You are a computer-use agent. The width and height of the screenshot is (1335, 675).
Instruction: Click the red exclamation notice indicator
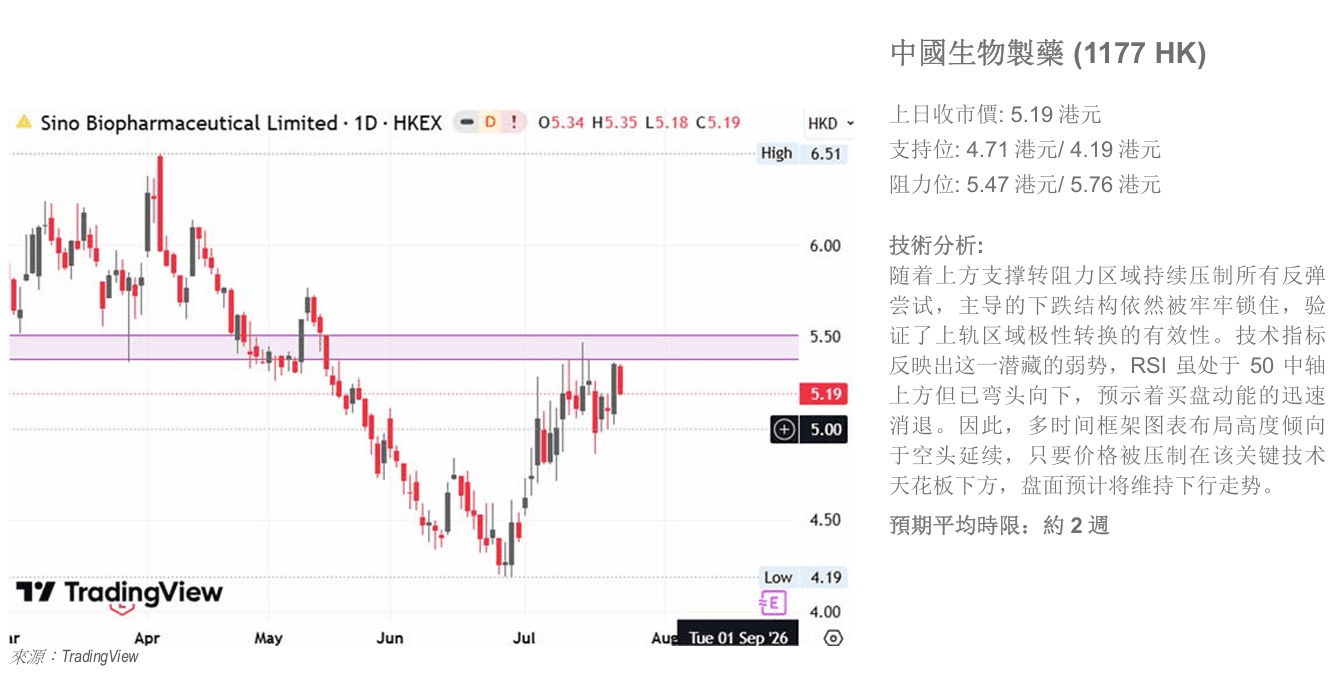[513, 123]
